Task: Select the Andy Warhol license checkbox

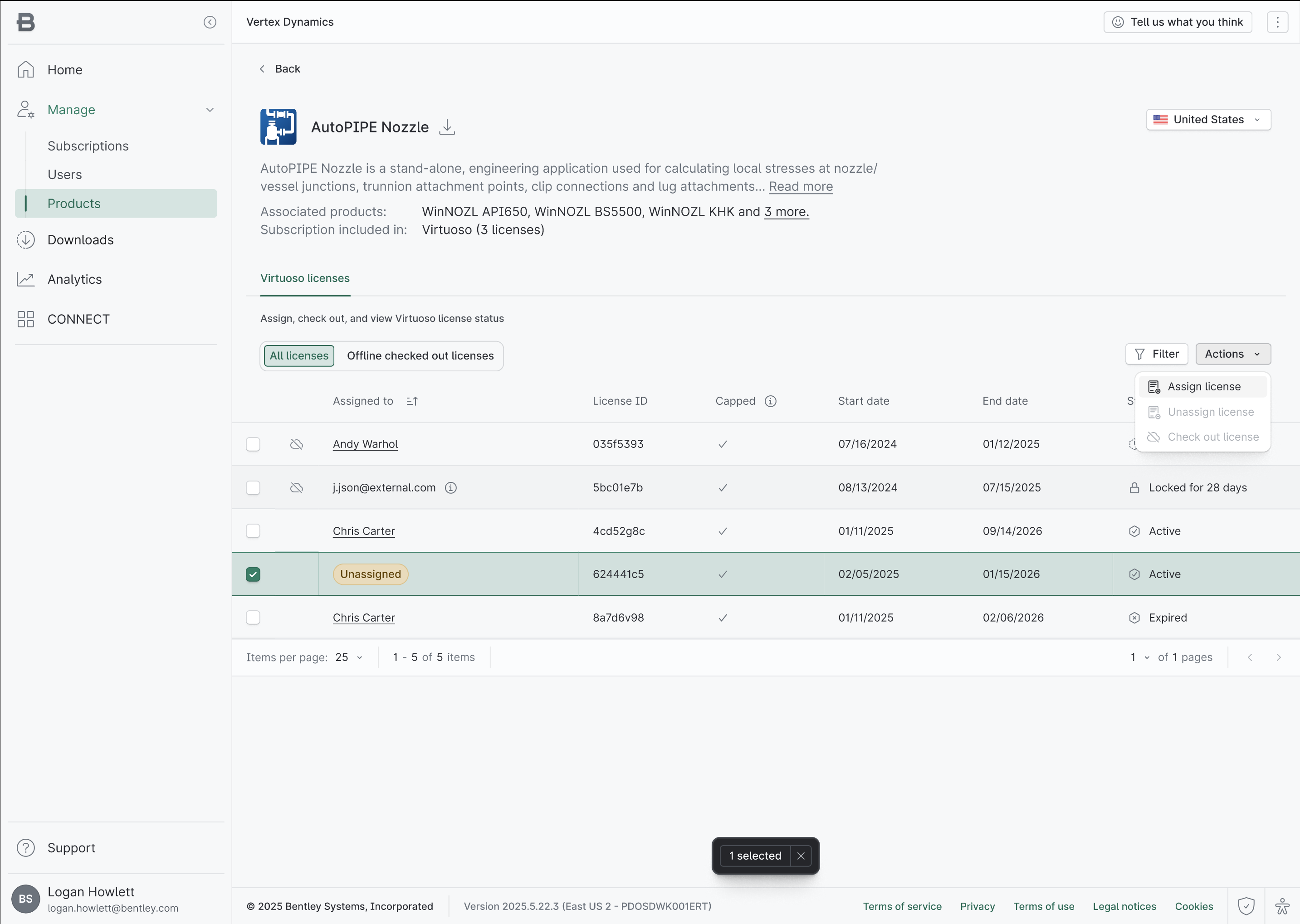Action: point(253,444)
